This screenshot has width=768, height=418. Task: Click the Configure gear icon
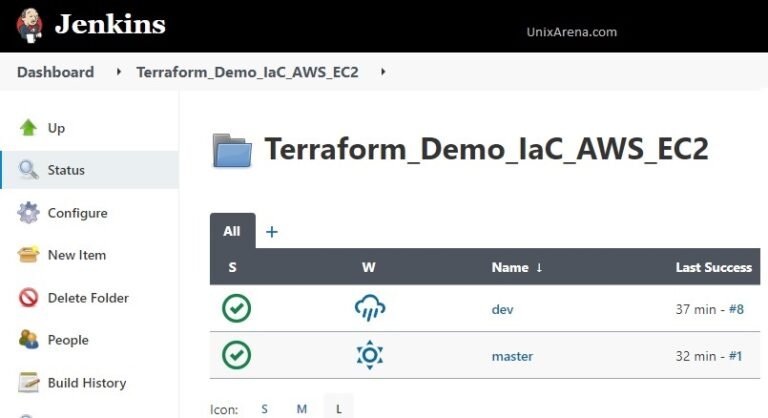pos(29,213)
